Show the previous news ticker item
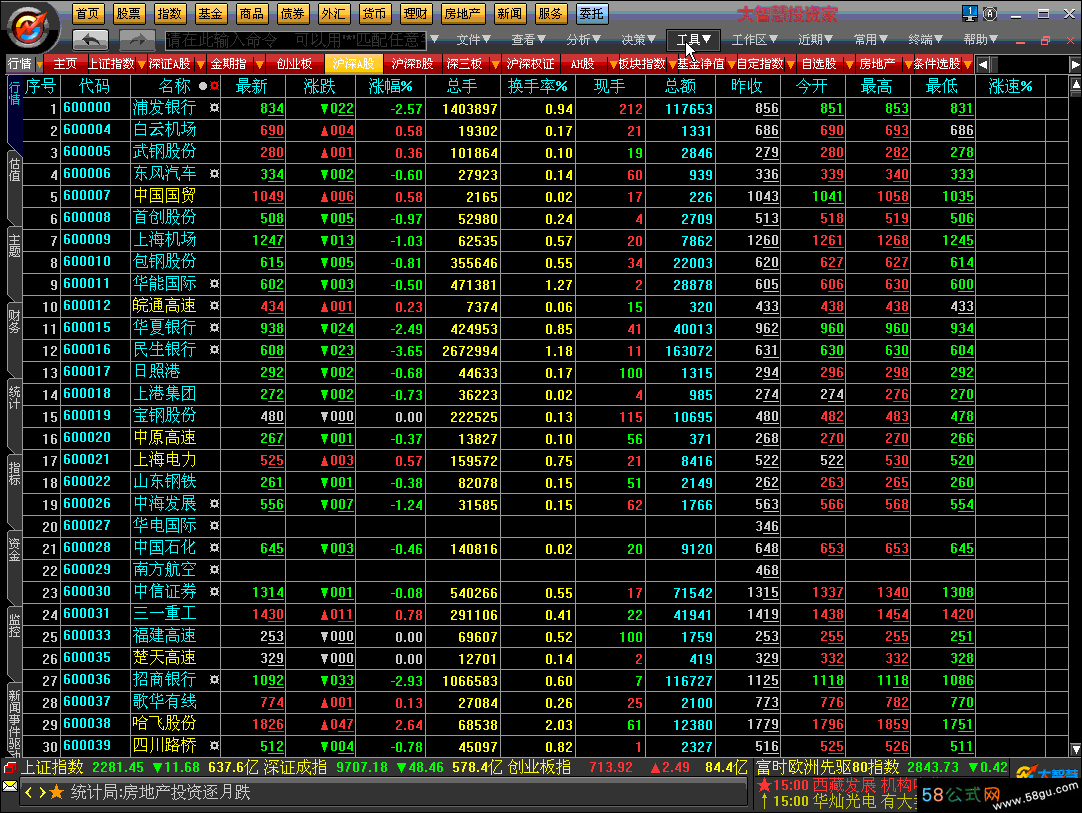 28,792
